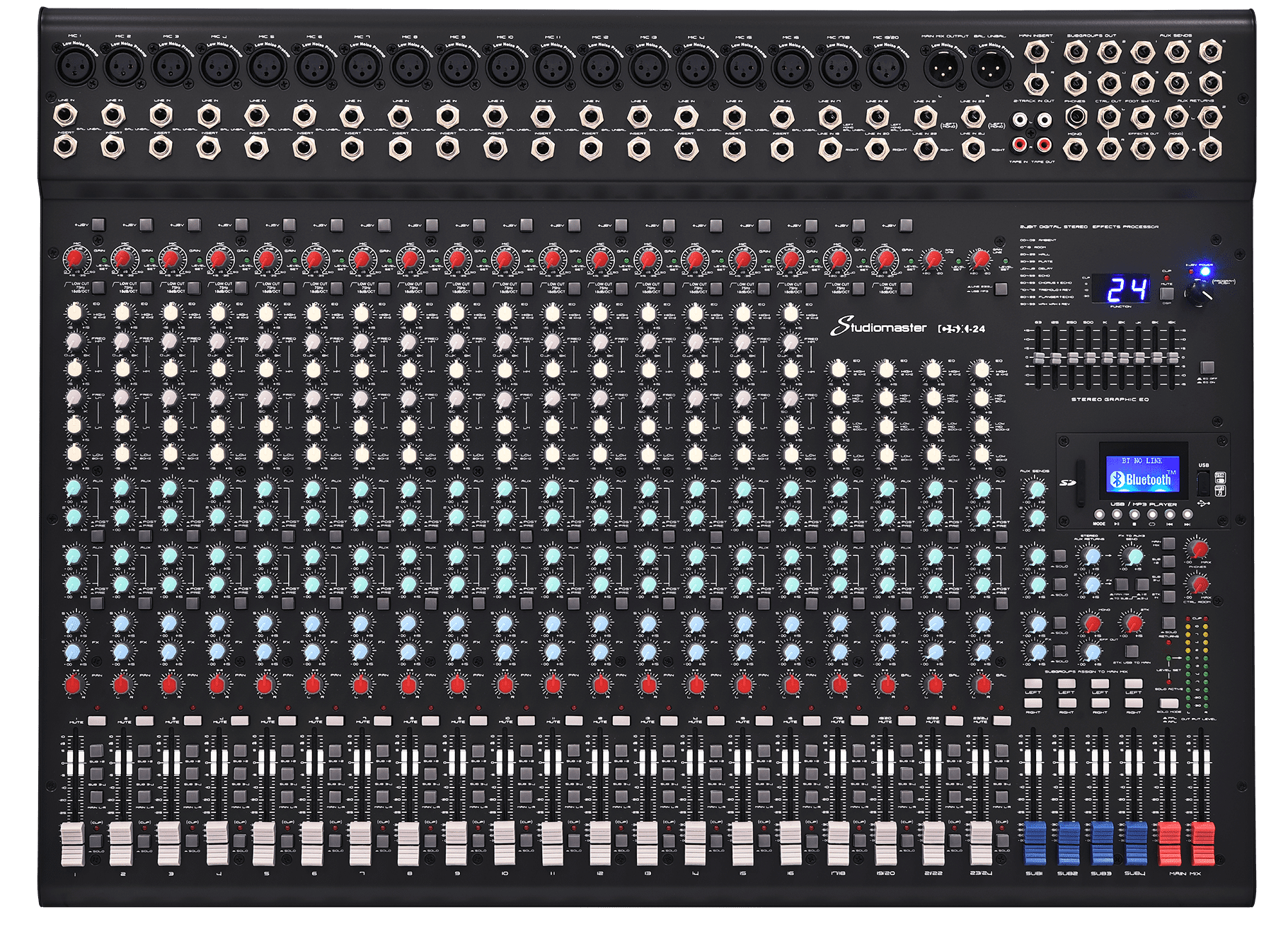Screen dimensions: 1288x941
Task: Adjust the 63 Hz graphic EQ slider
Action: (x=1040, y=359)
